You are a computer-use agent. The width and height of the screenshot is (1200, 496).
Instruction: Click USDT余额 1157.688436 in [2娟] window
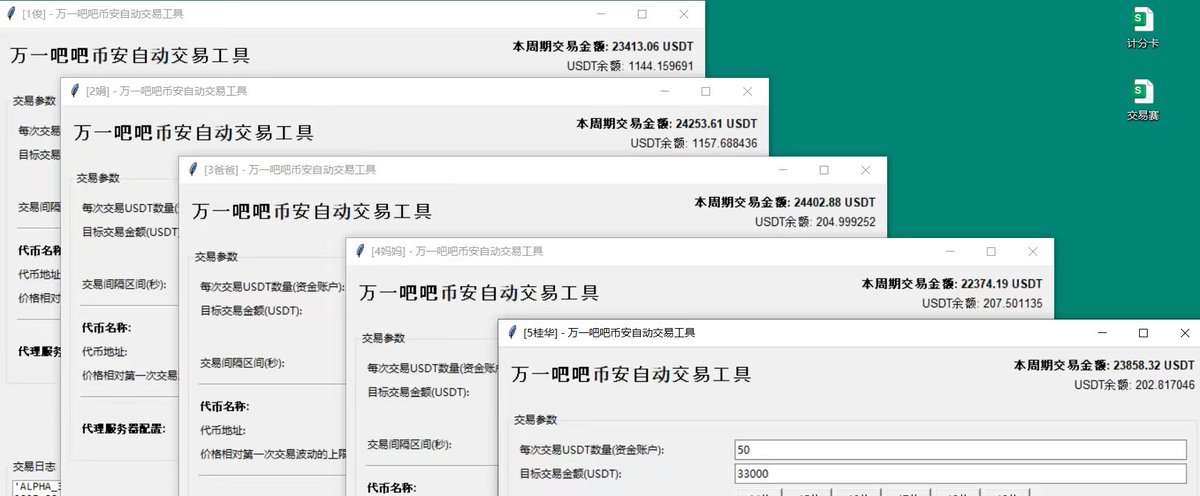[694, 144]
